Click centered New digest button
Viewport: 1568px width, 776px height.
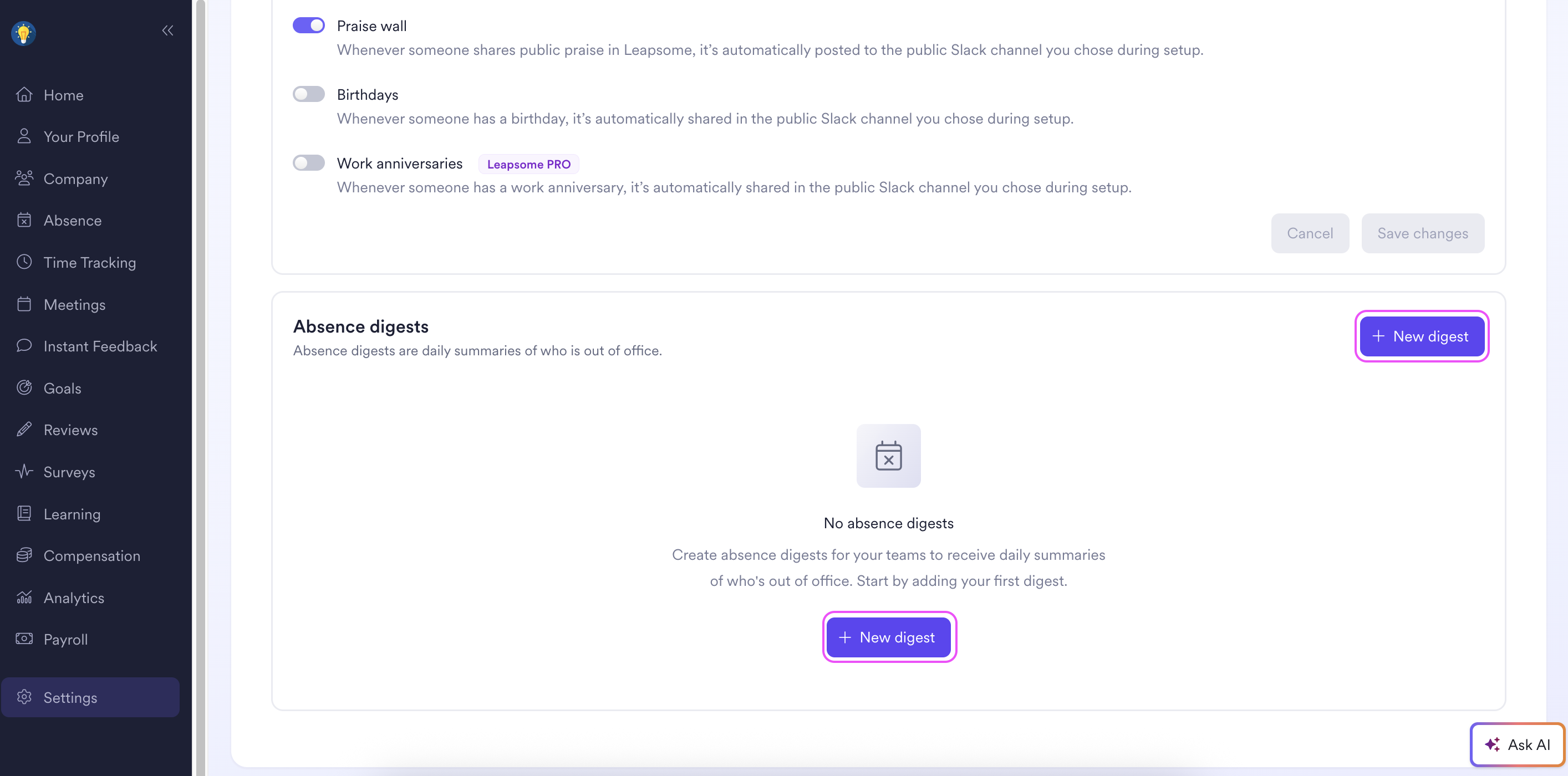coord(889,637)
